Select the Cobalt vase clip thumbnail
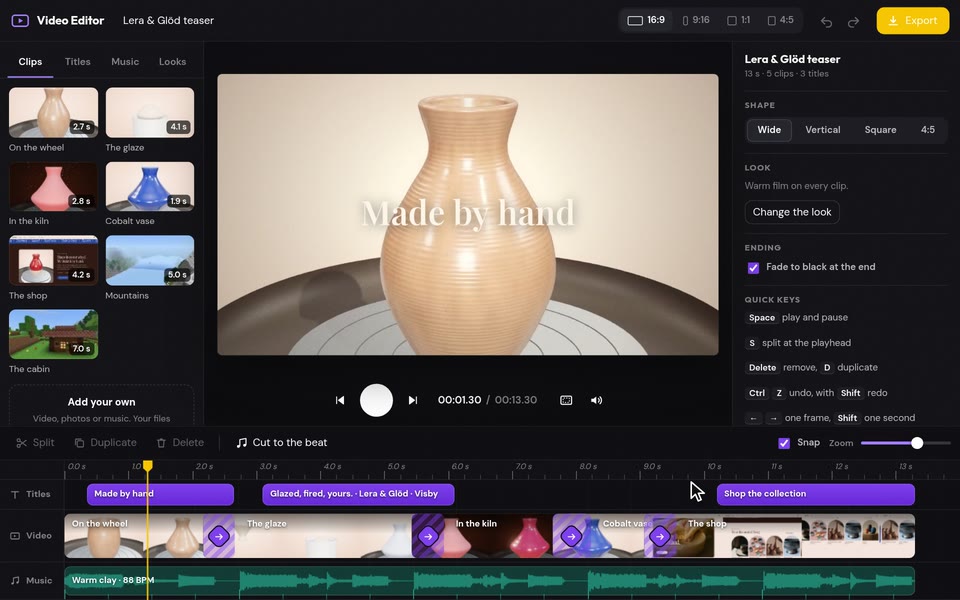 (150, 186)
